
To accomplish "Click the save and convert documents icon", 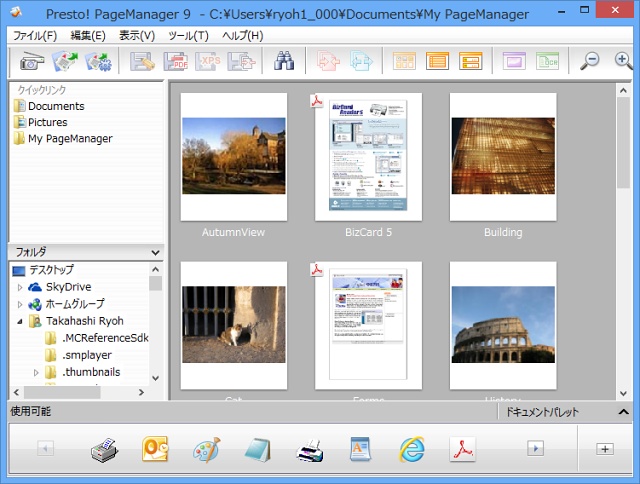I will pos(242,61).
